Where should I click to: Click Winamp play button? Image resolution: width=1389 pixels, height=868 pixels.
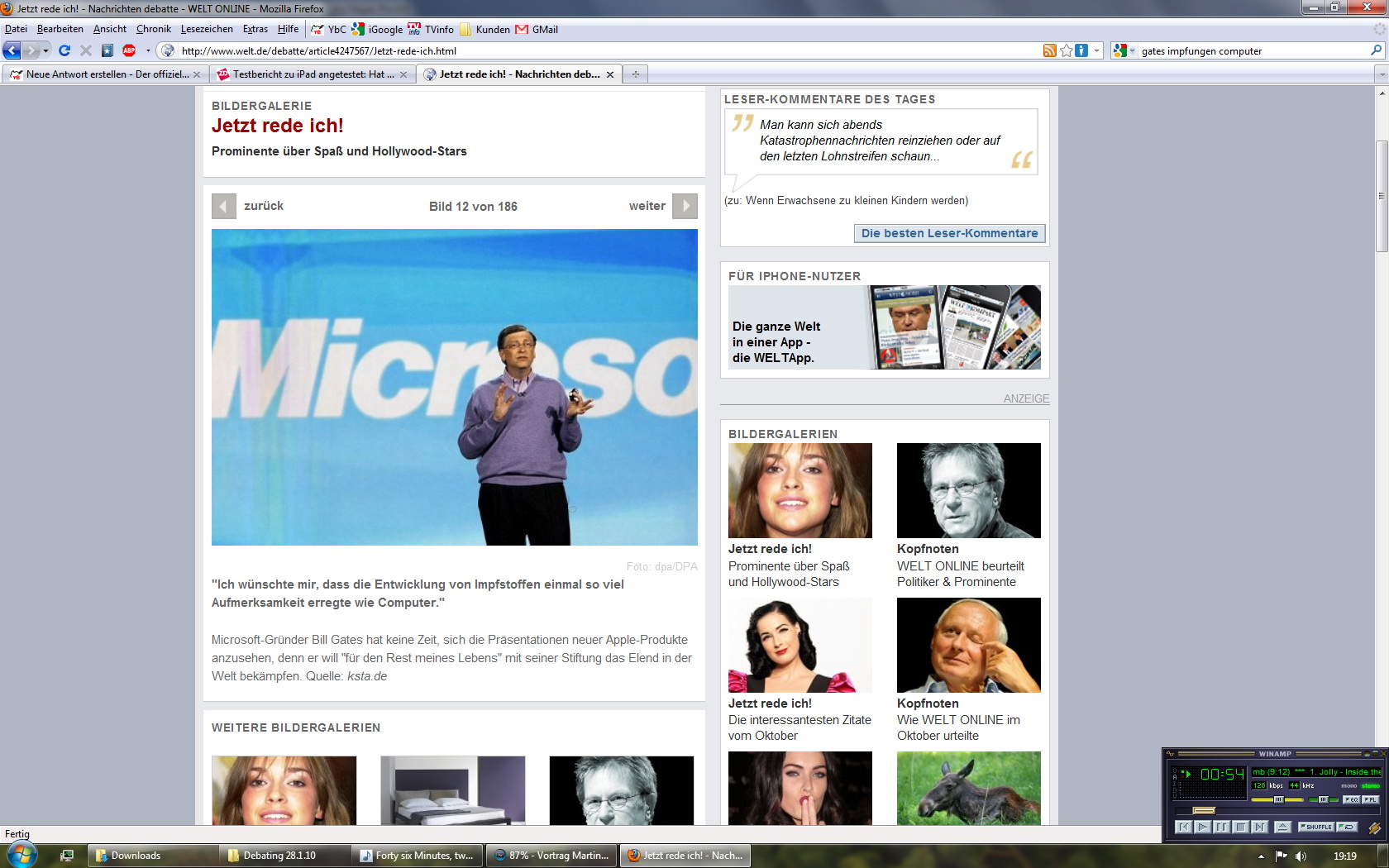point(1203,827)
